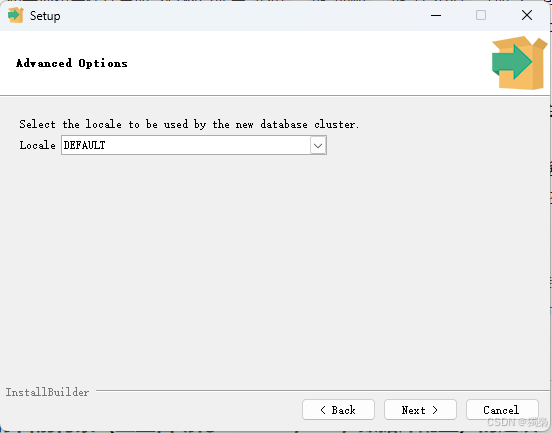The height and width of the screenshot is (433, 552).
Task: Click the installer box logo image
Action: click(520, 63)
